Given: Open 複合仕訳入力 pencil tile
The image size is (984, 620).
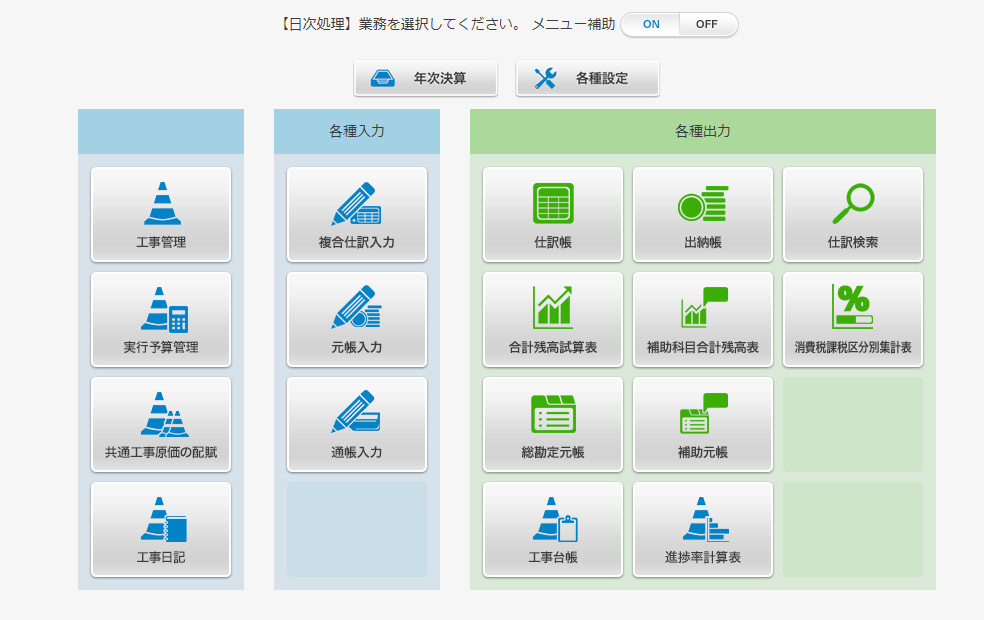Looking at the screenshot, I should pos(356,215).
